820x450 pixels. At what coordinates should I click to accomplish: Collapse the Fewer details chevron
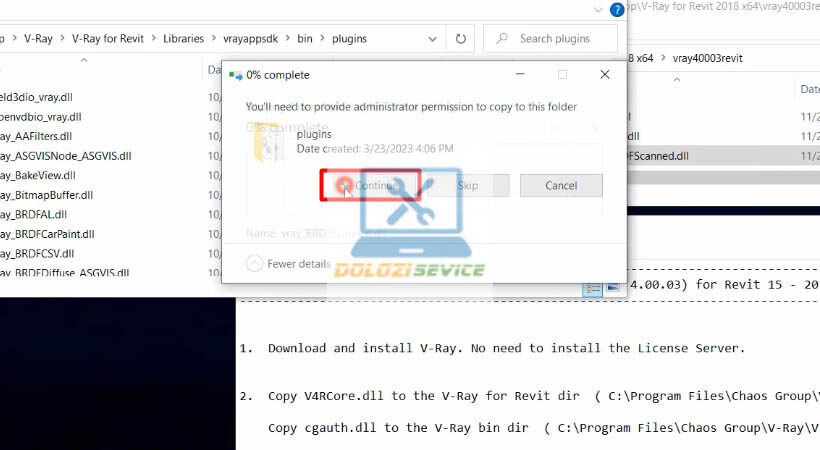point(254,264)
